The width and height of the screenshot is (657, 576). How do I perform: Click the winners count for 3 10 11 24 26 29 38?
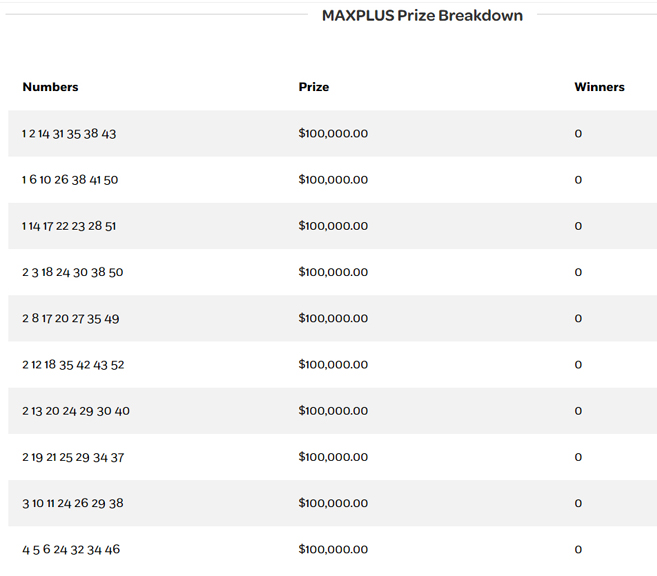pyautogui.click(x=578, y=503)
